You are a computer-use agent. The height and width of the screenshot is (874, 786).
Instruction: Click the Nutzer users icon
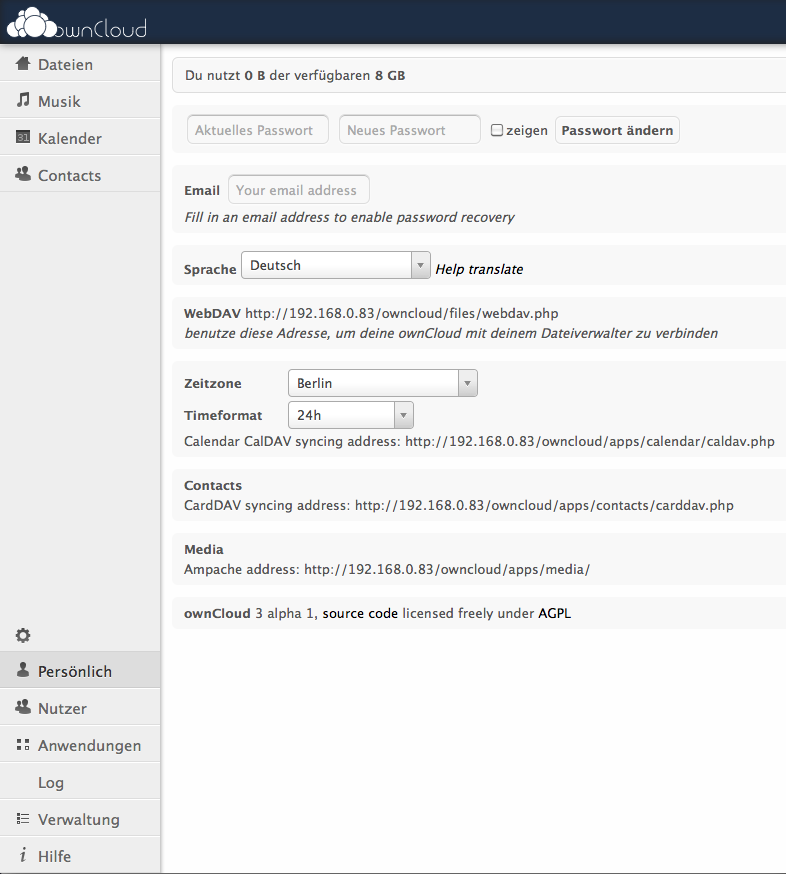click(x=23, y=708)
